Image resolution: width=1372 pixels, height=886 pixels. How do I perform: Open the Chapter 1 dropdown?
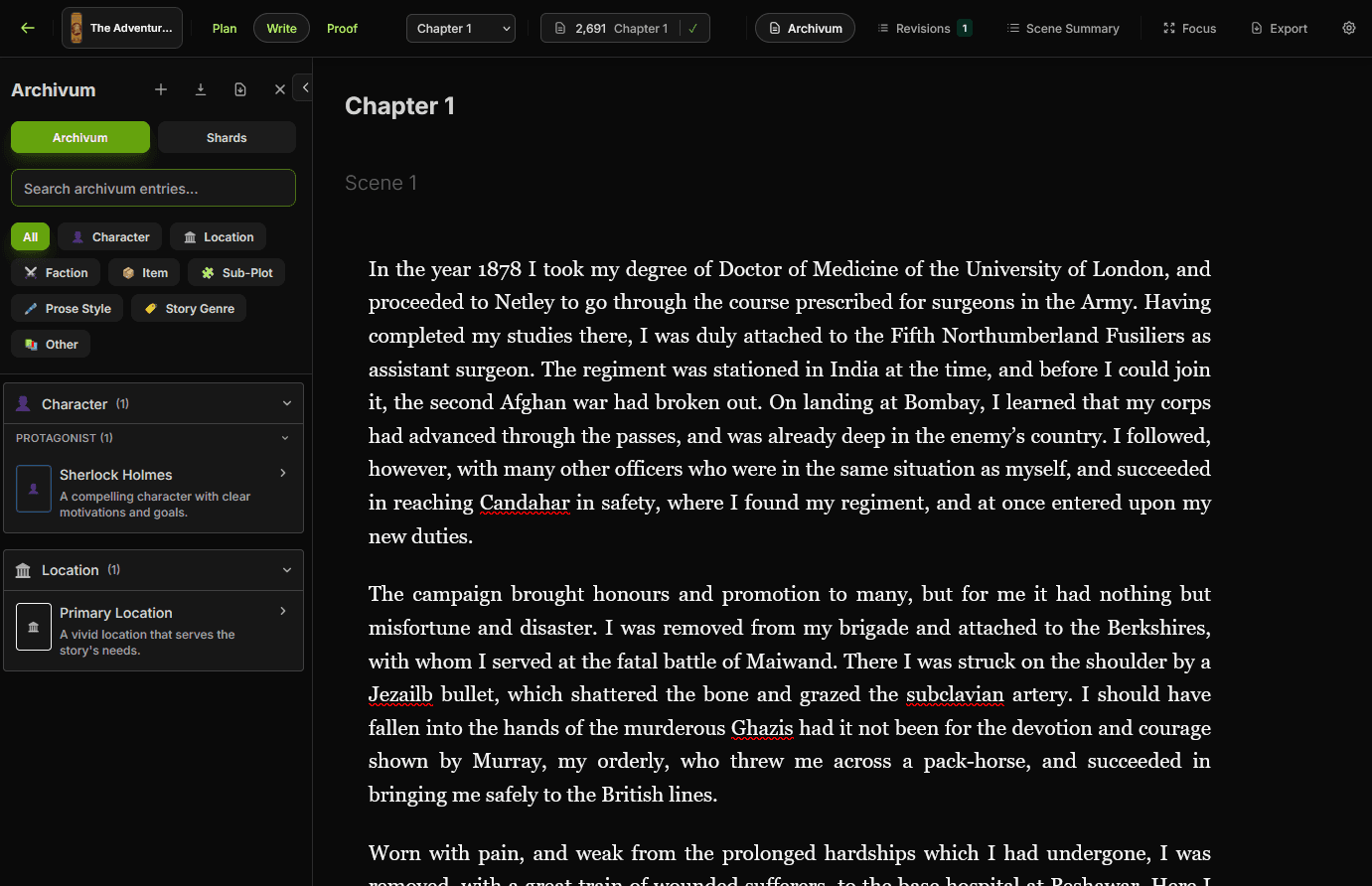coord(461,28)
